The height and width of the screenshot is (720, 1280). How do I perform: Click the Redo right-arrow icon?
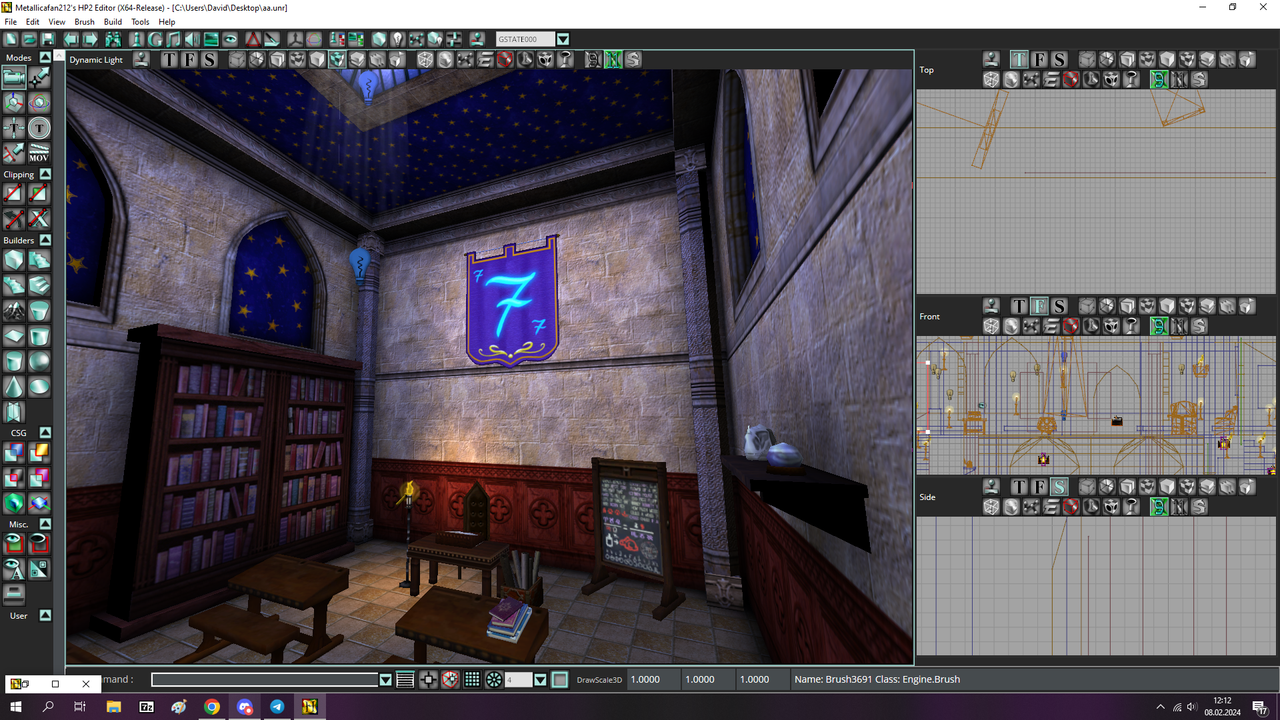pos(90,39)
